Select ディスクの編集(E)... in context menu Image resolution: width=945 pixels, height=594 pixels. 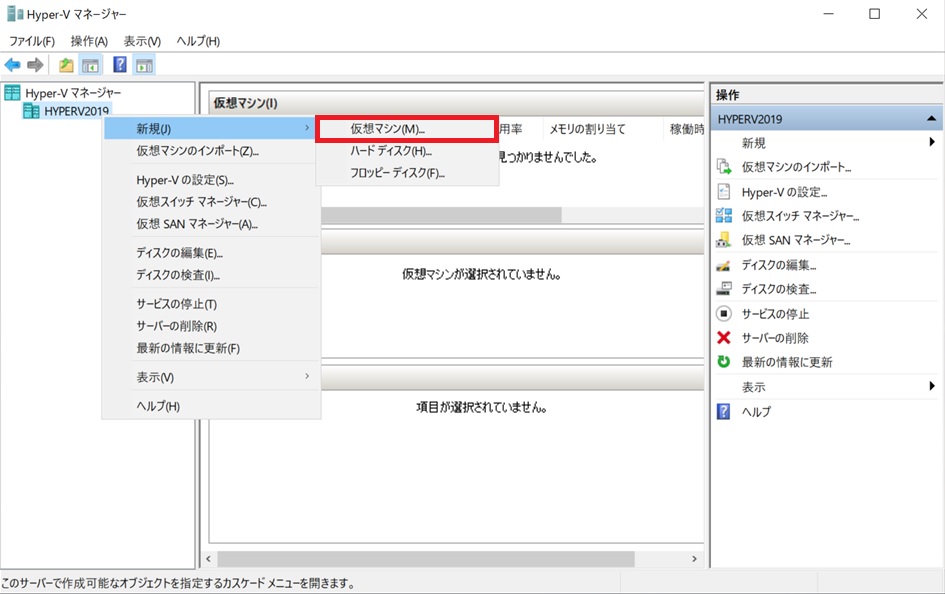tap(210, 253)
